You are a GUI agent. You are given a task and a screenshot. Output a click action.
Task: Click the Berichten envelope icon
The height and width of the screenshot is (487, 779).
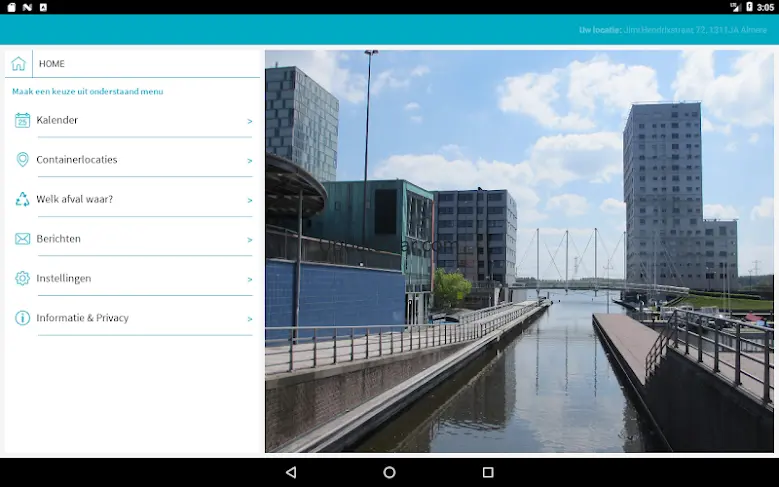22,239
